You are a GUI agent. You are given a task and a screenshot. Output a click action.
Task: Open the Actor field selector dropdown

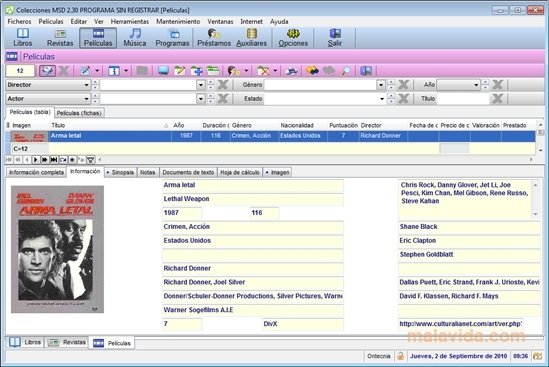point(86,99)
